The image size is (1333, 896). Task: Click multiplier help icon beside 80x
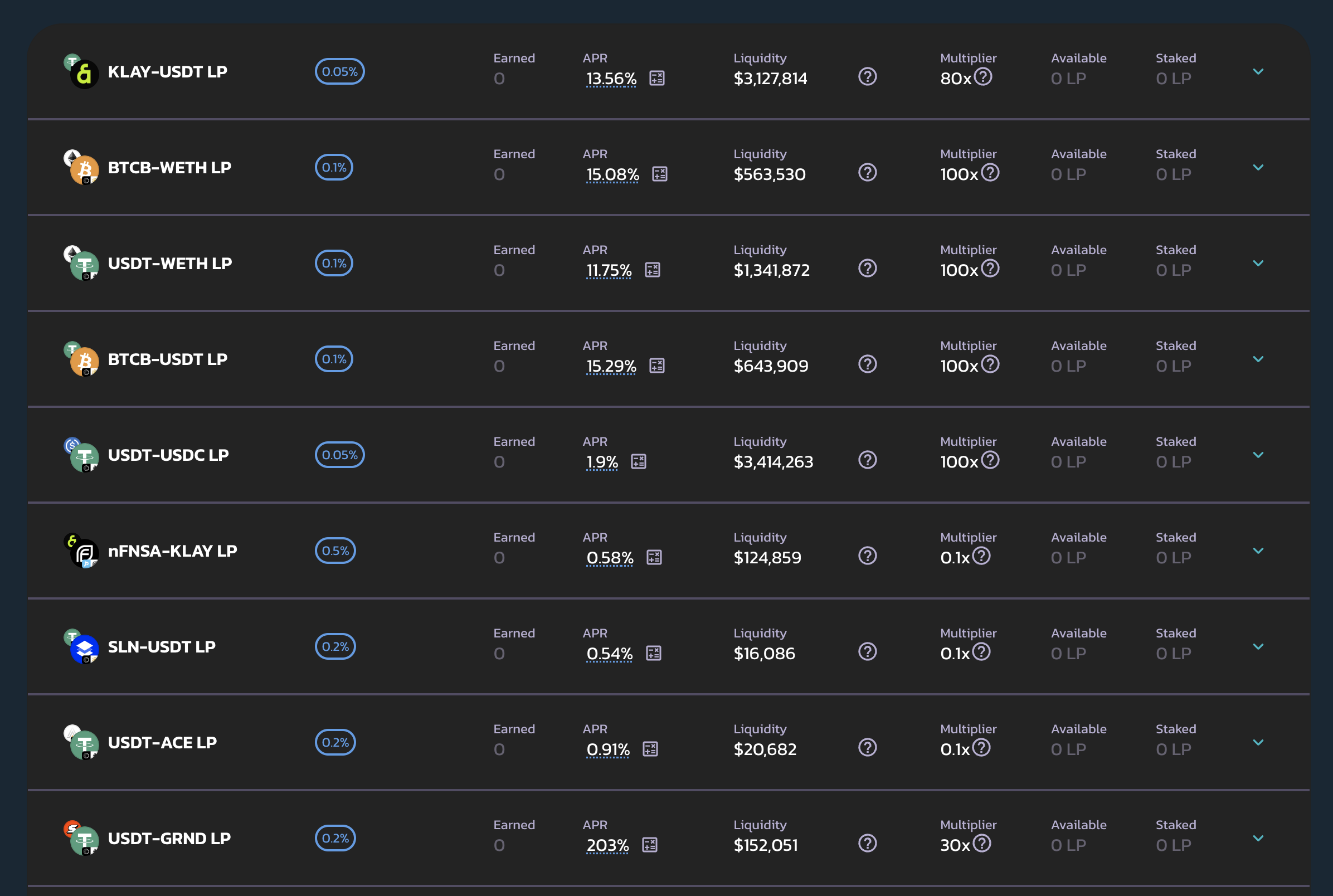(982, 76)
